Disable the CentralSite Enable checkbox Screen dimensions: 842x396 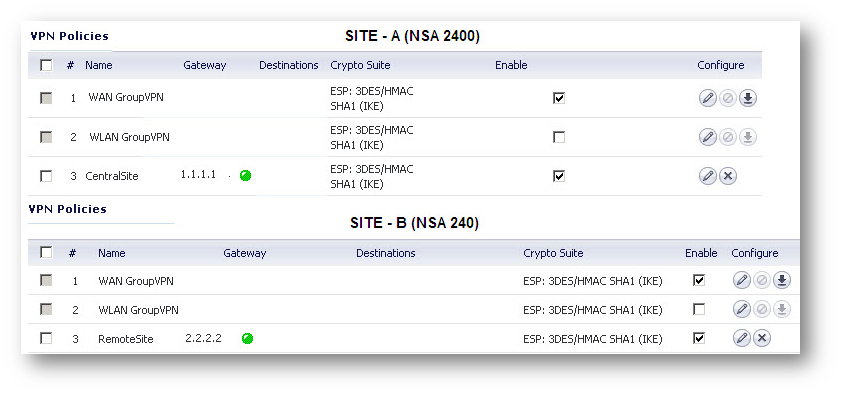tap(559, 176)
